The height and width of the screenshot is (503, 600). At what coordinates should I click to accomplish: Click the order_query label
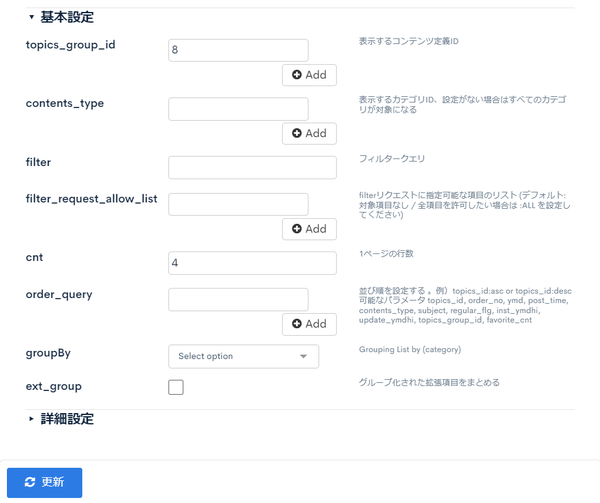[x=59, y=295]
